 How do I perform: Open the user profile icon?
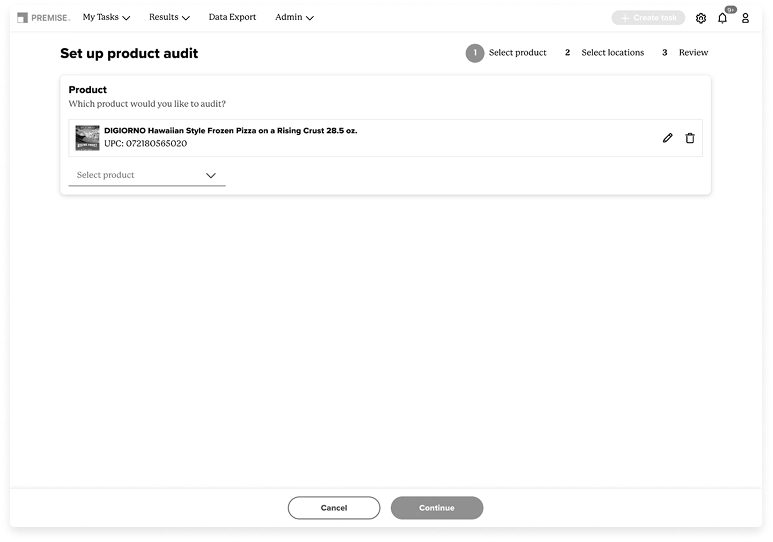(x=745, y=18)
